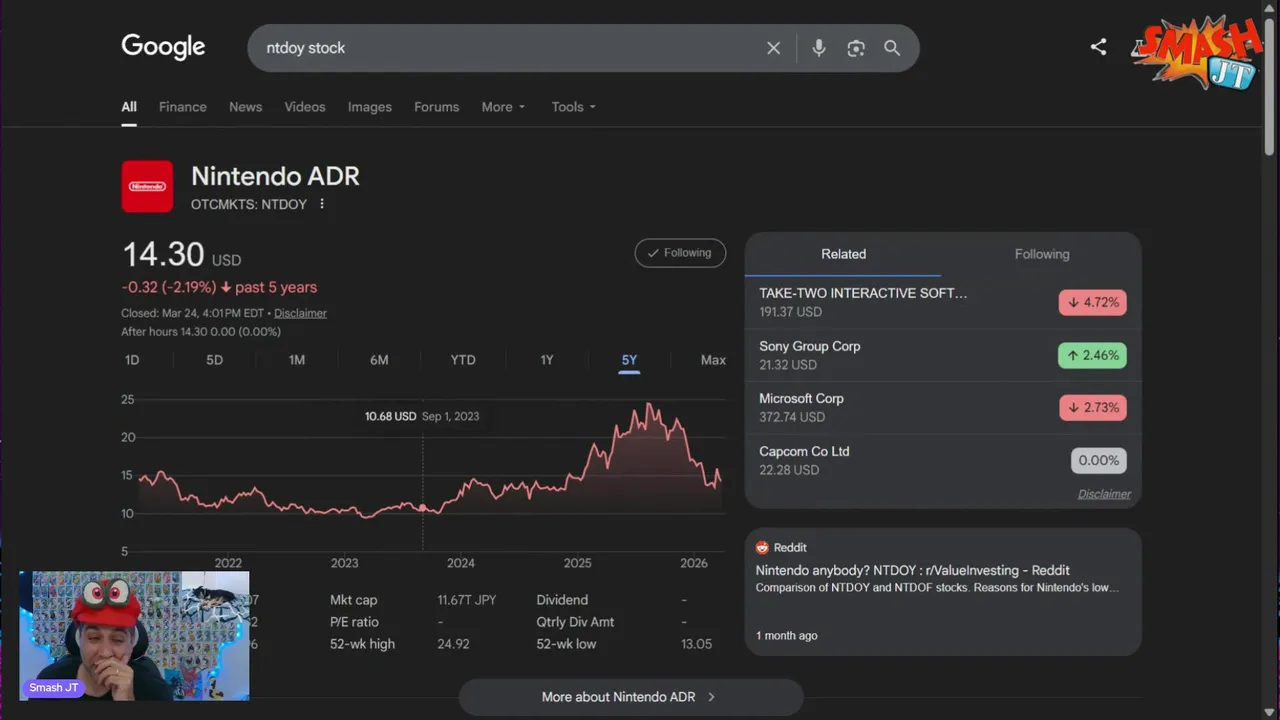Image resolution: width=1280 pixels, height=720 pixels.
Task: Click the red Nintendo logo thumbnail
Action: 147,186
